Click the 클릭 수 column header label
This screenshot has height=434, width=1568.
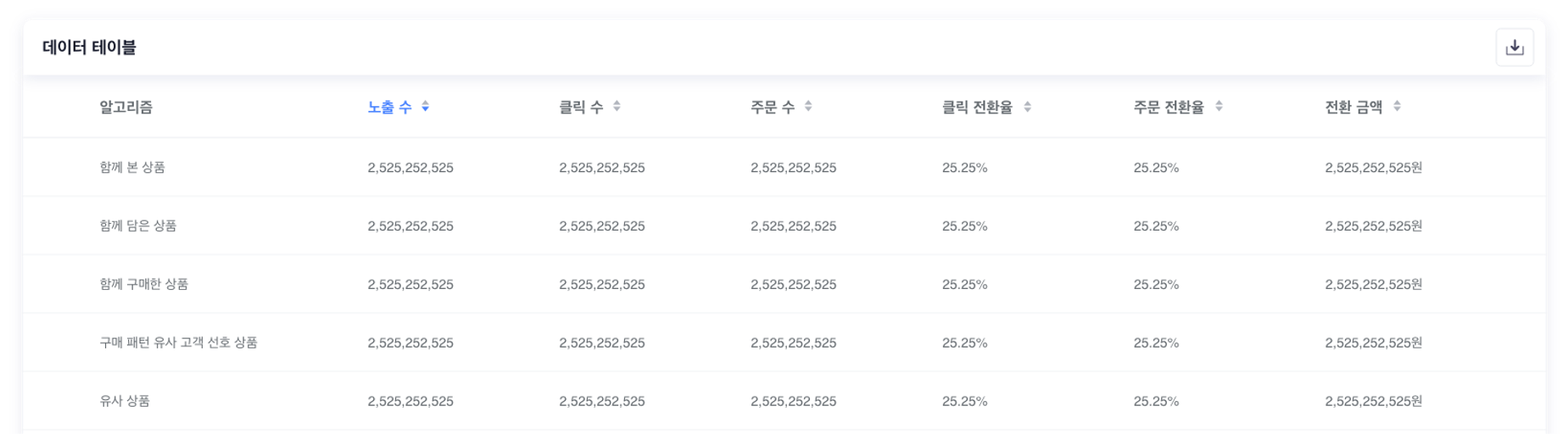(581, 107)
